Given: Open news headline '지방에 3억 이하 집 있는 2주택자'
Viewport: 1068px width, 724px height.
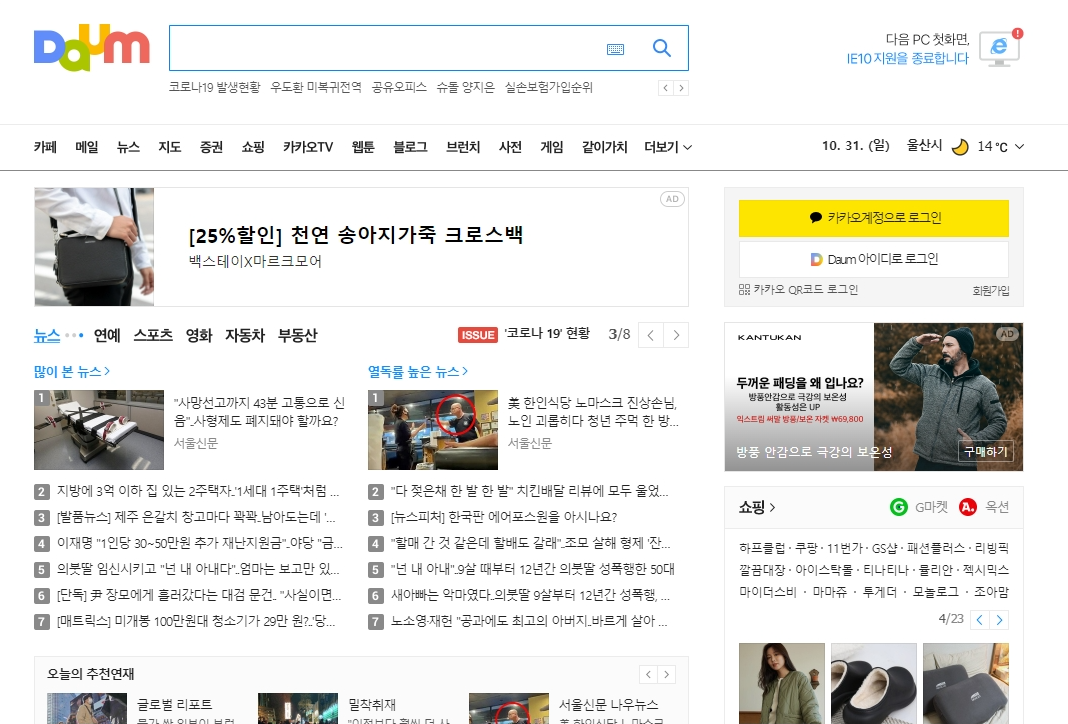Looking at the screenshot, I should point(198,491).
